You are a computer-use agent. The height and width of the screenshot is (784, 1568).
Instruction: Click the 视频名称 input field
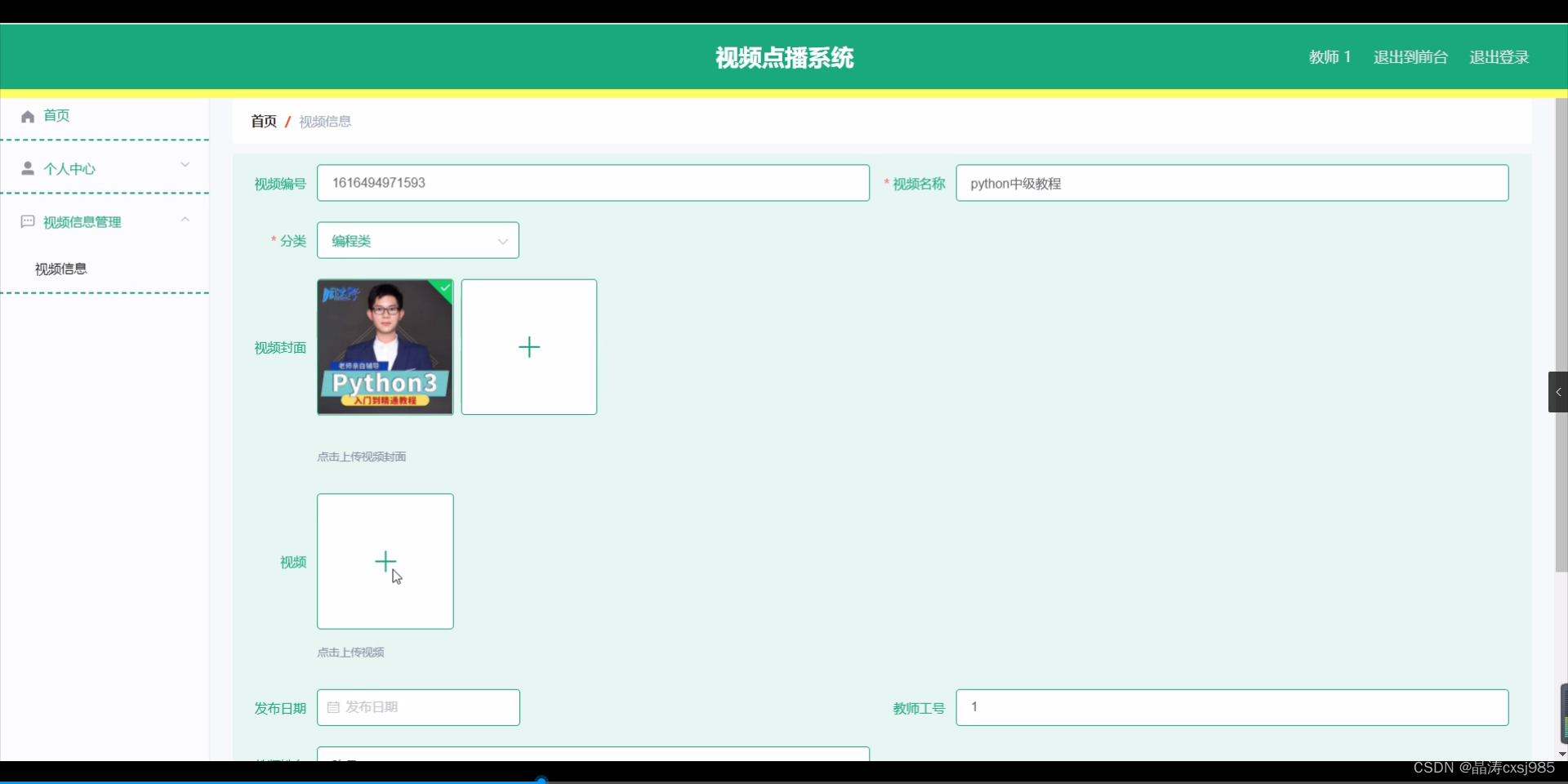click(1232, 183)
